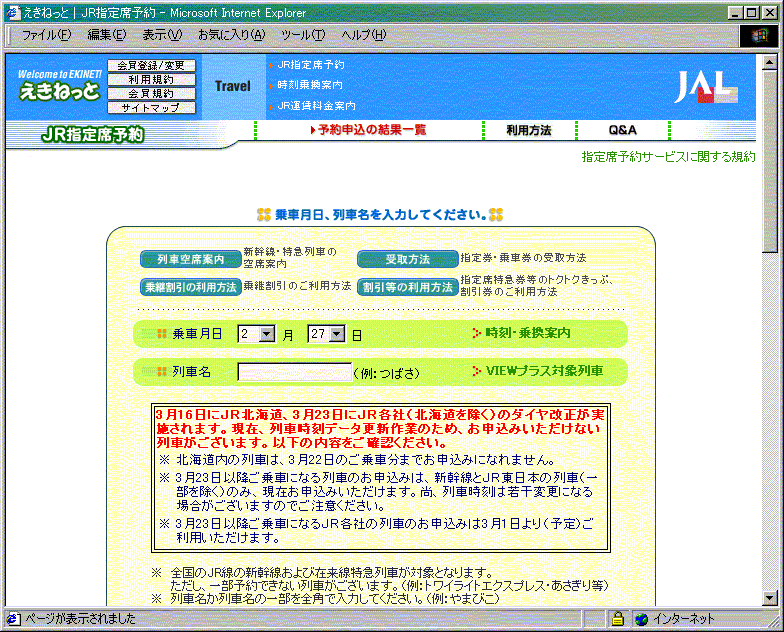This screenshot has height=632, width=784.
Task: Click the JAL logo banner
Action: pyautogui.click(x=705, y=87)
